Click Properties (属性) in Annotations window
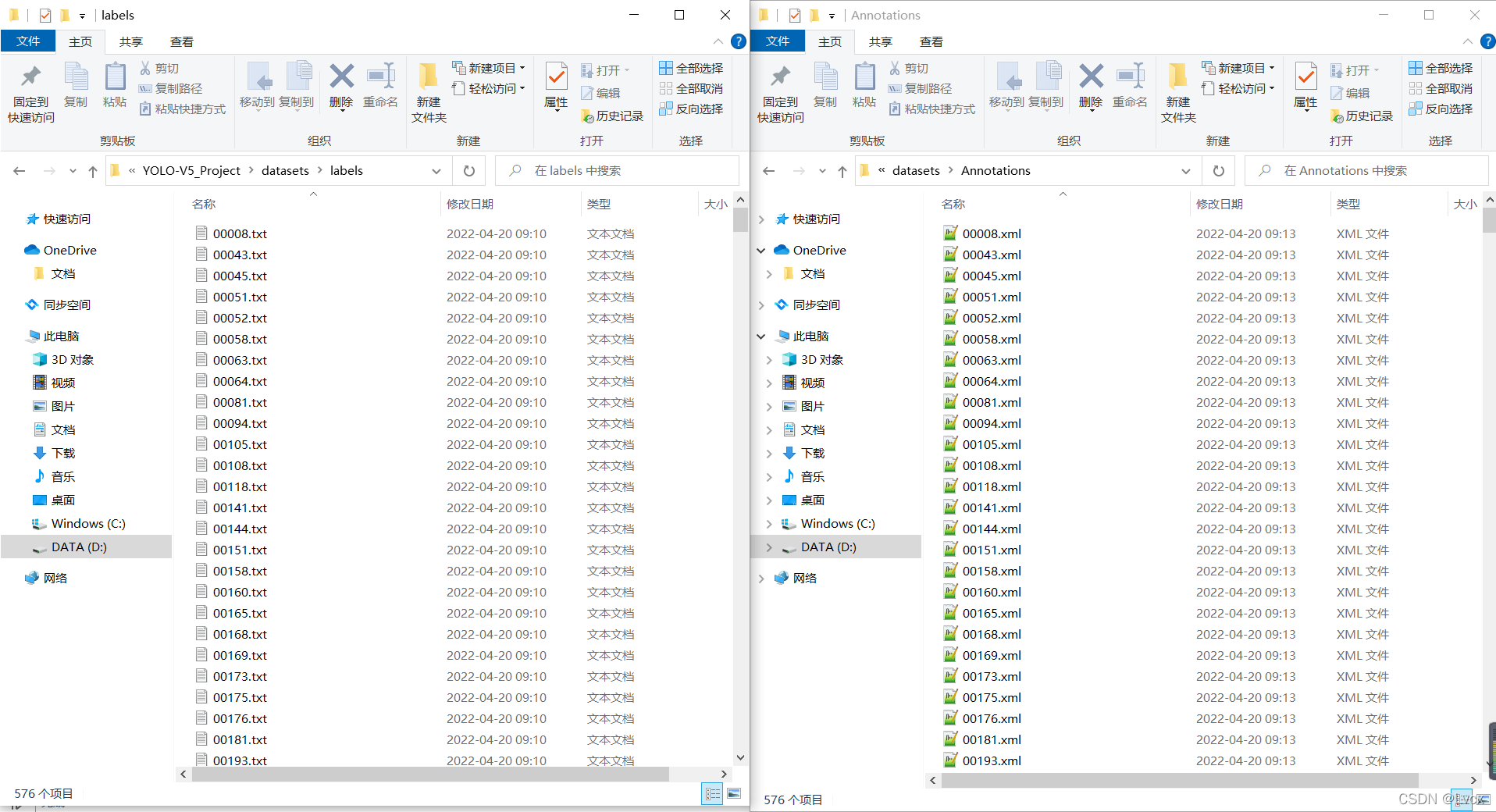The image size is (1496, 812). (x=1305, y=86)
